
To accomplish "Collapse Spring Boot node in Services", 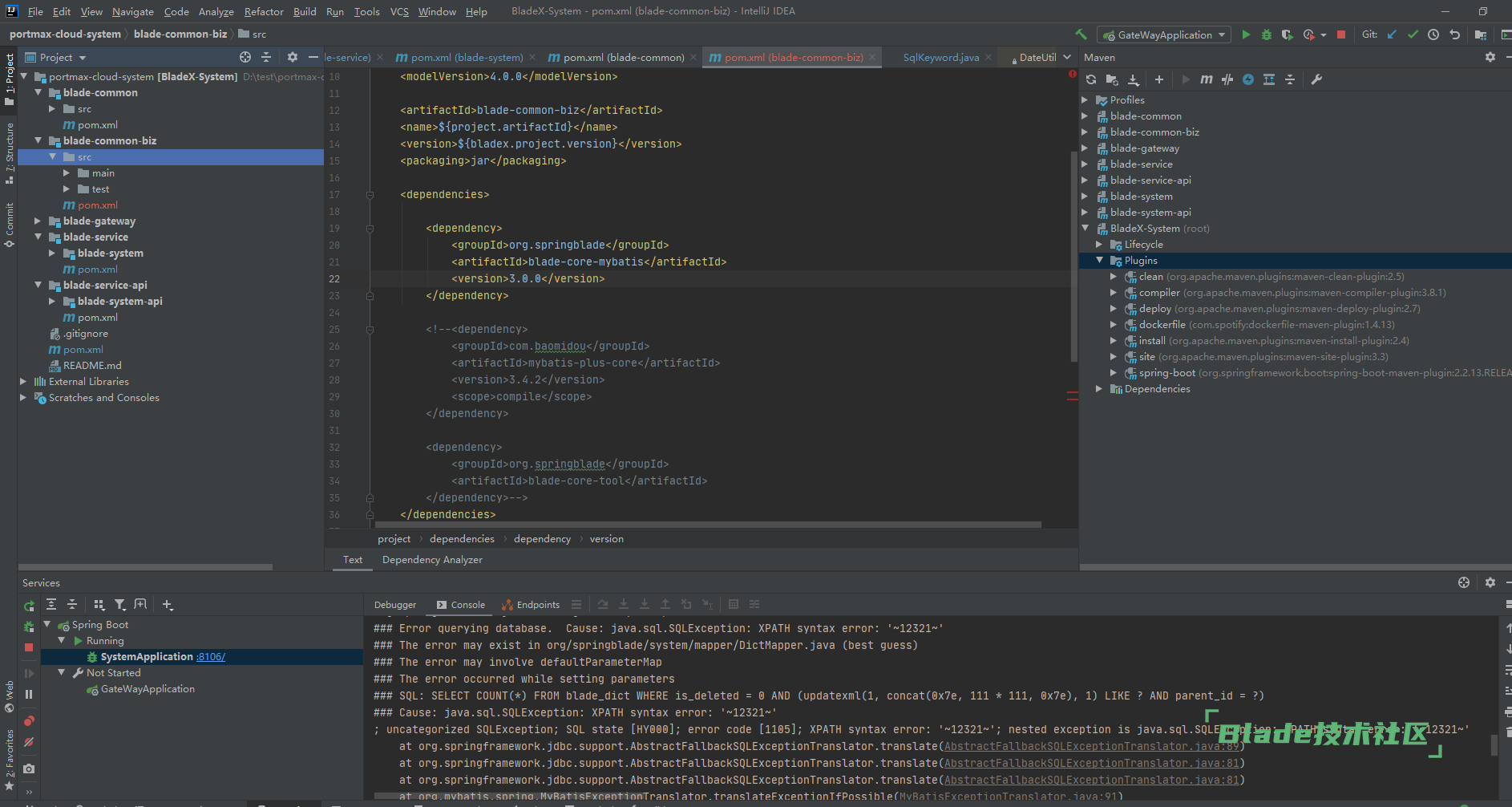I will coord(47,624).
